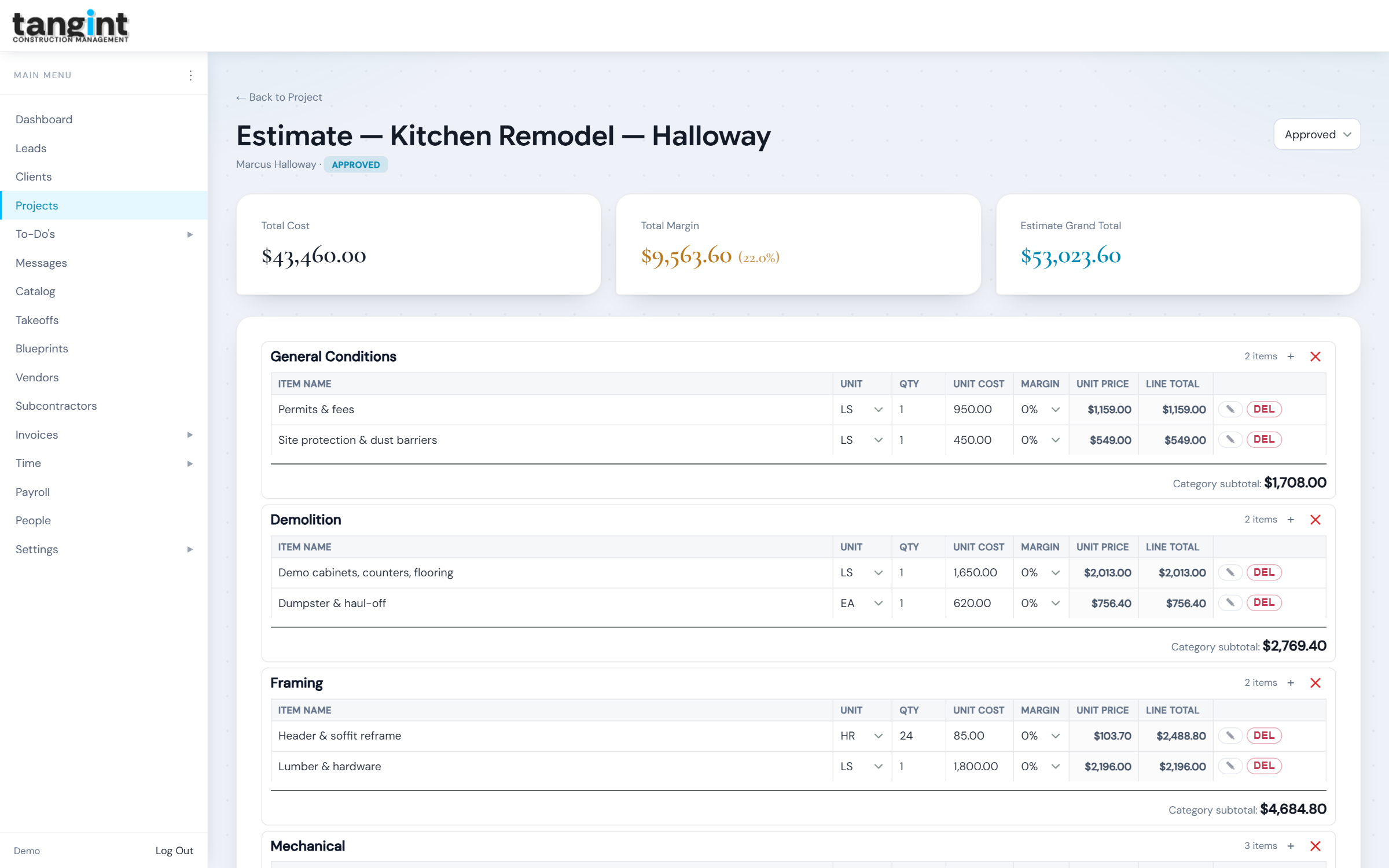Viewport: 1389px width, 868px height.
Task: Open Blueprints in the sidebar
Action: point(104,348)
